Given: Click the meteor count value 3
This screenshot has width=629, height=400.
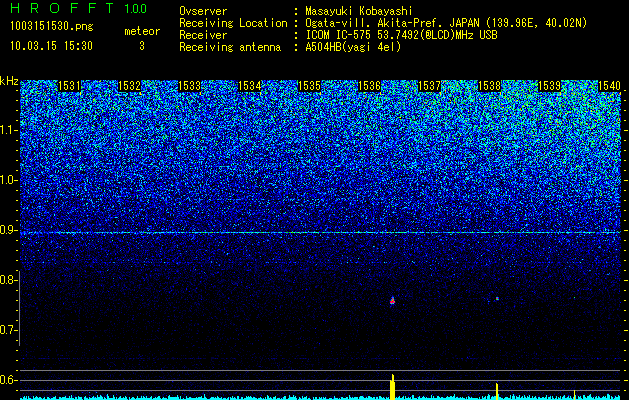Looking at the screenshot, I should pos(142,46).
